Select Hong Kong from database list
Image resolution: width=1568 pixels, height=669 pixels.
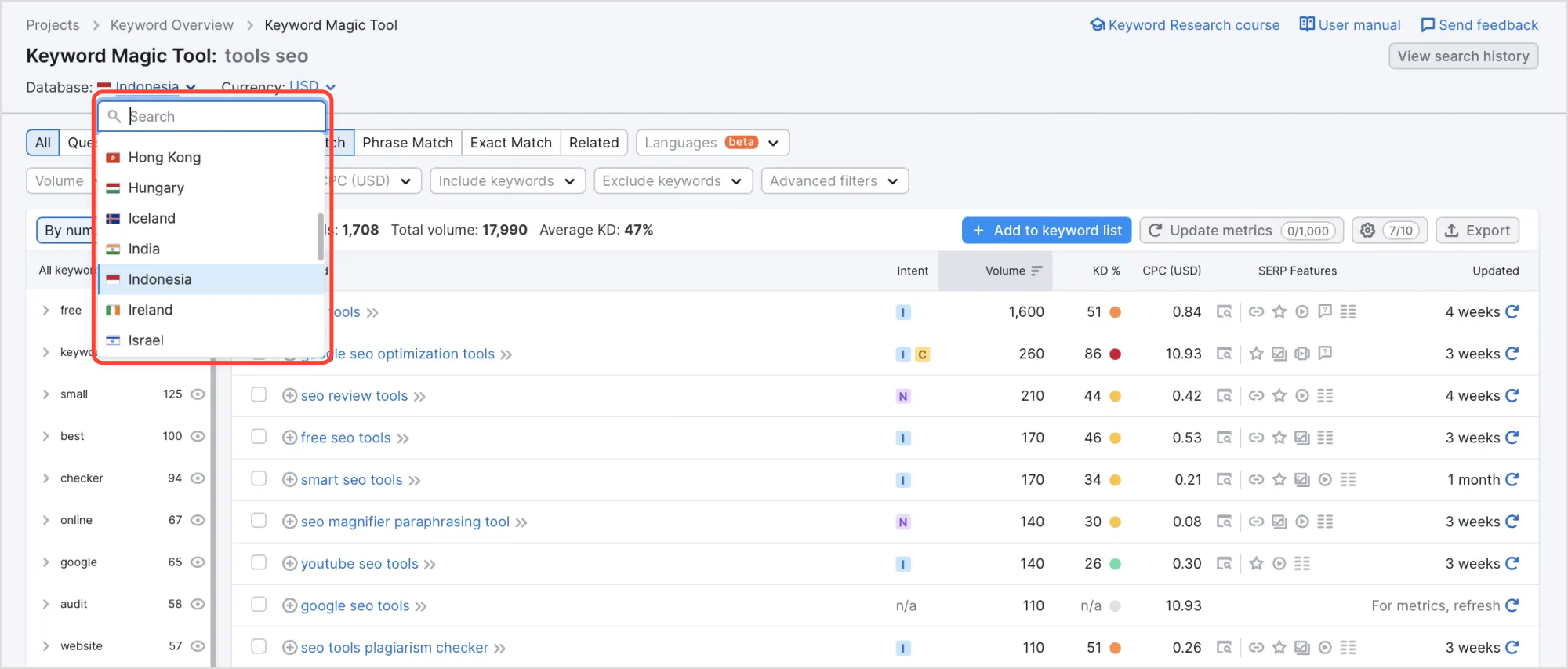point(212,158)
